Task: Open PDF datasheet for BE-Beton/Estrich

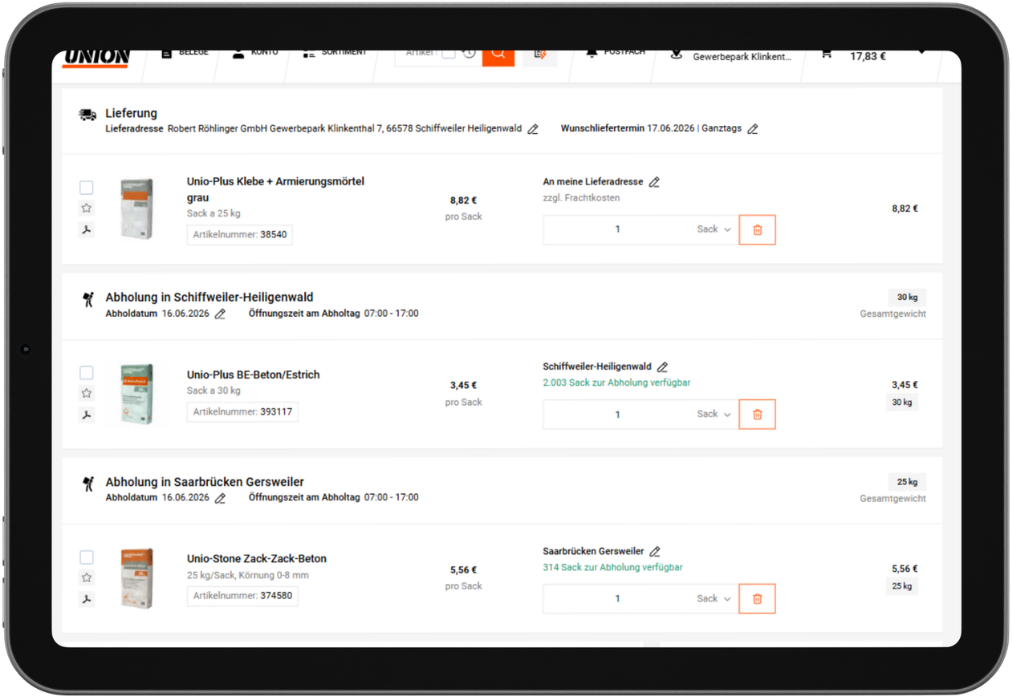Action: coord(86,415)
